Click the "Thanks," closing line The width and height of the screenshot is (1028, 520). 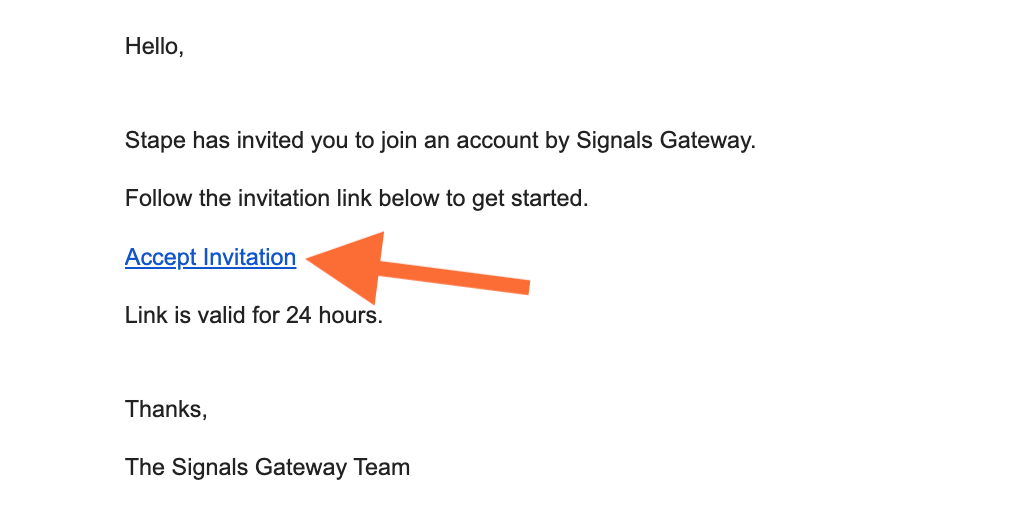(x=167, y=409)
